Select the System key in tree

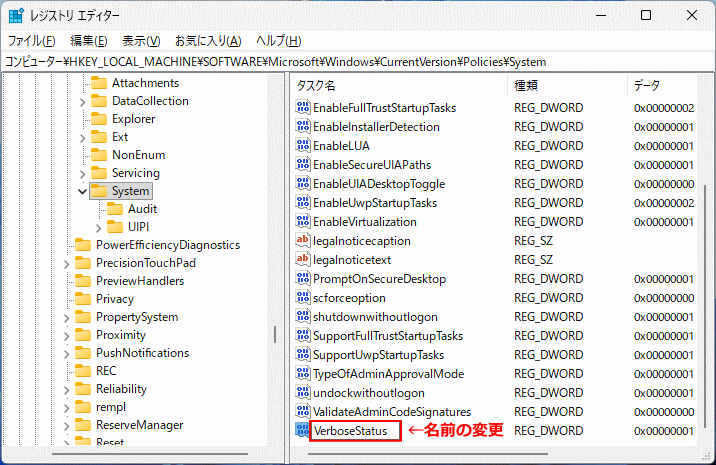[x=130, y=191]
